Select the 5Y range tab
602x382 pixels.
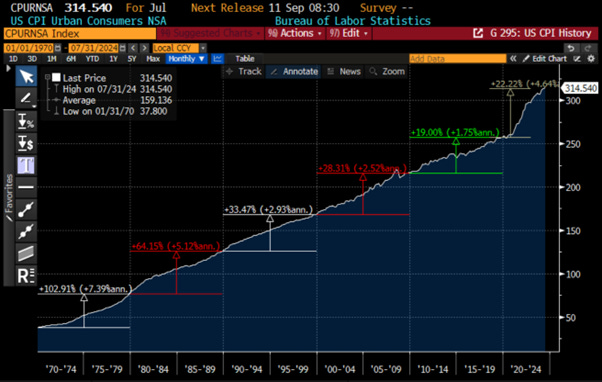pyautogui.click(x=132, y=59)
